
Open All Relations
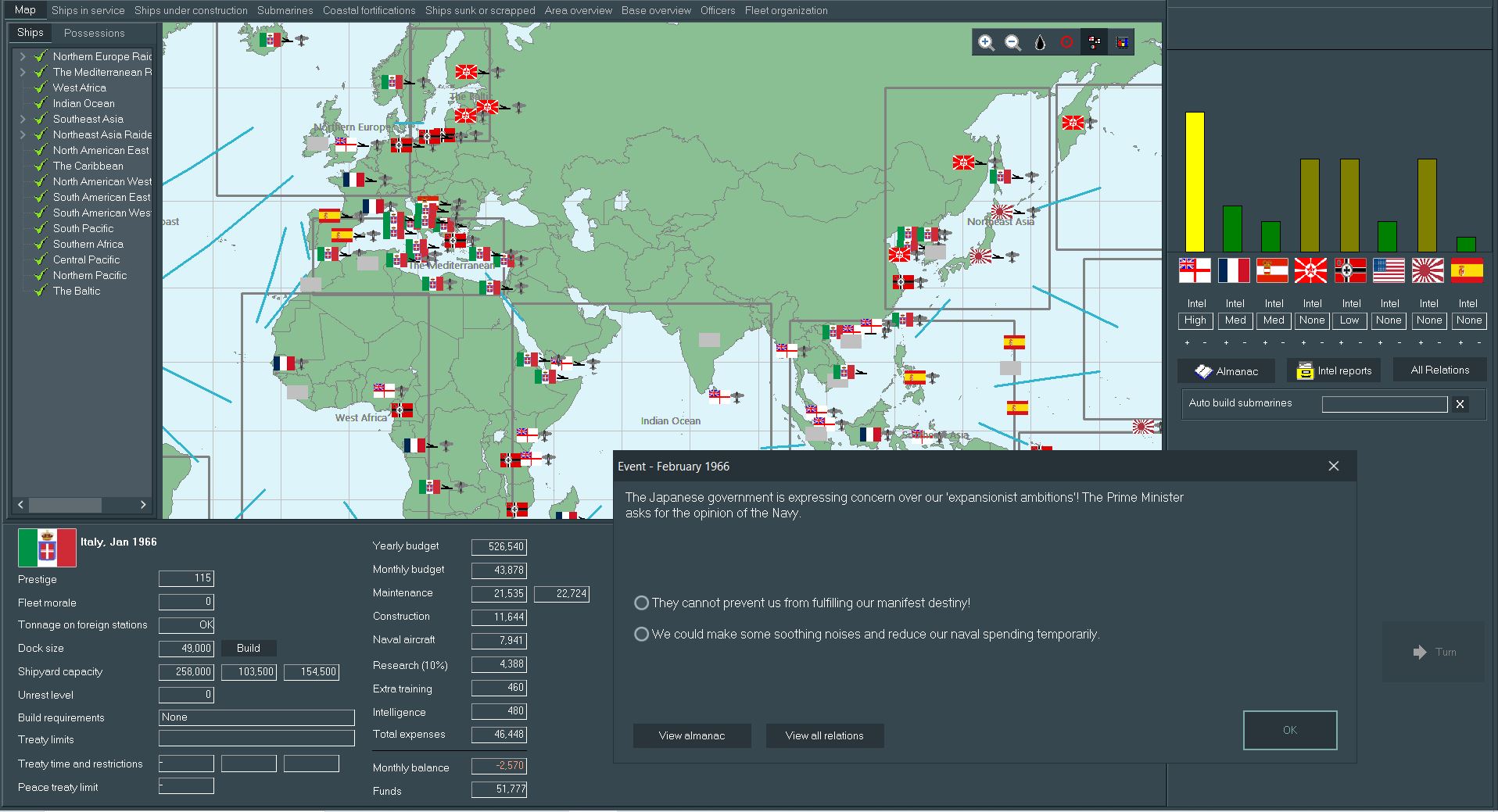pos(1439,370)
